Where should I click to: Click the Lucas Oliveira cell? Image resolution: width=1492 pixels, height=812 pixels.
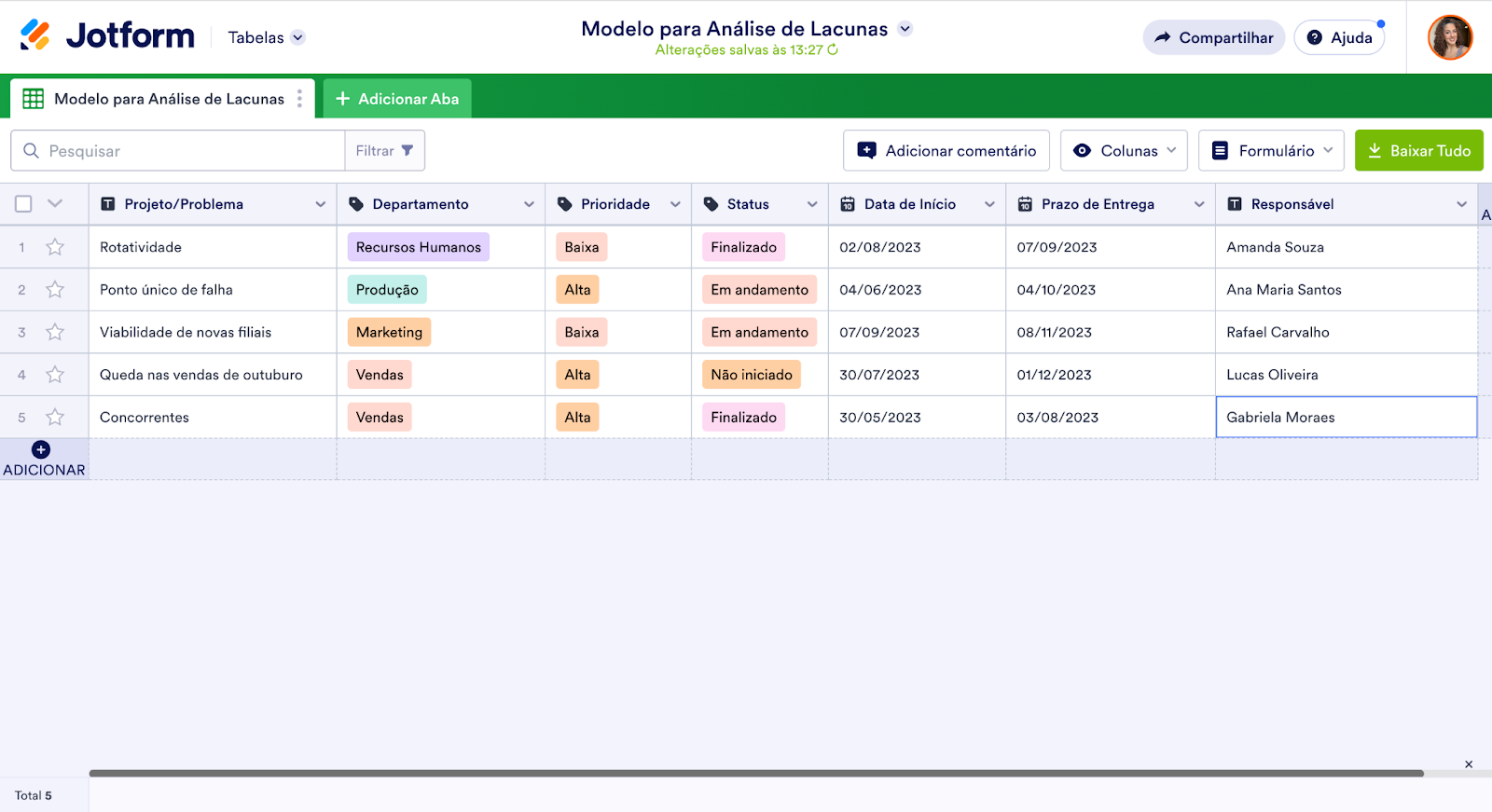[x=1347, y=375]
